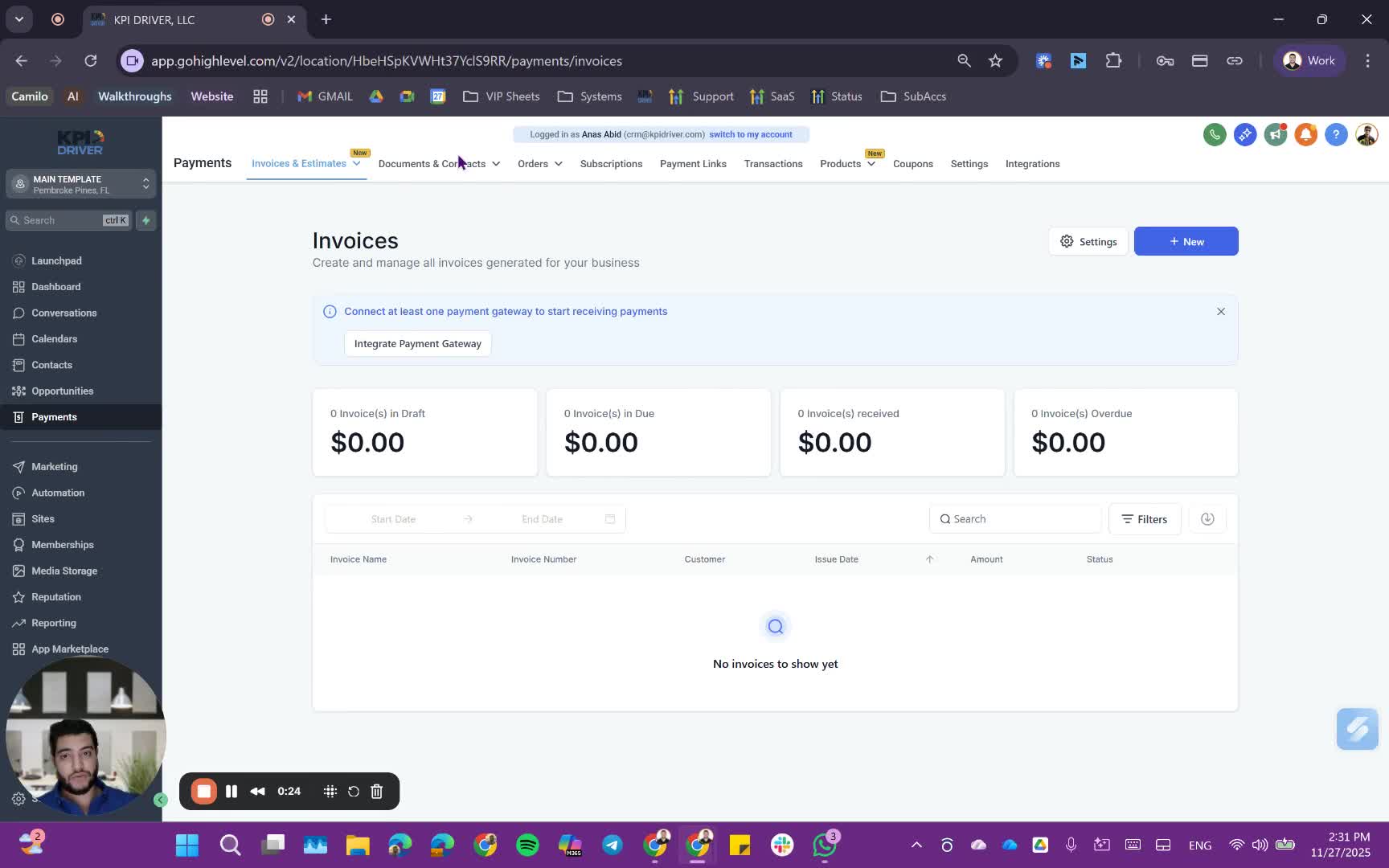Open the Subscriptions tab
1389x868 pixels.
[x=611, y=163]
